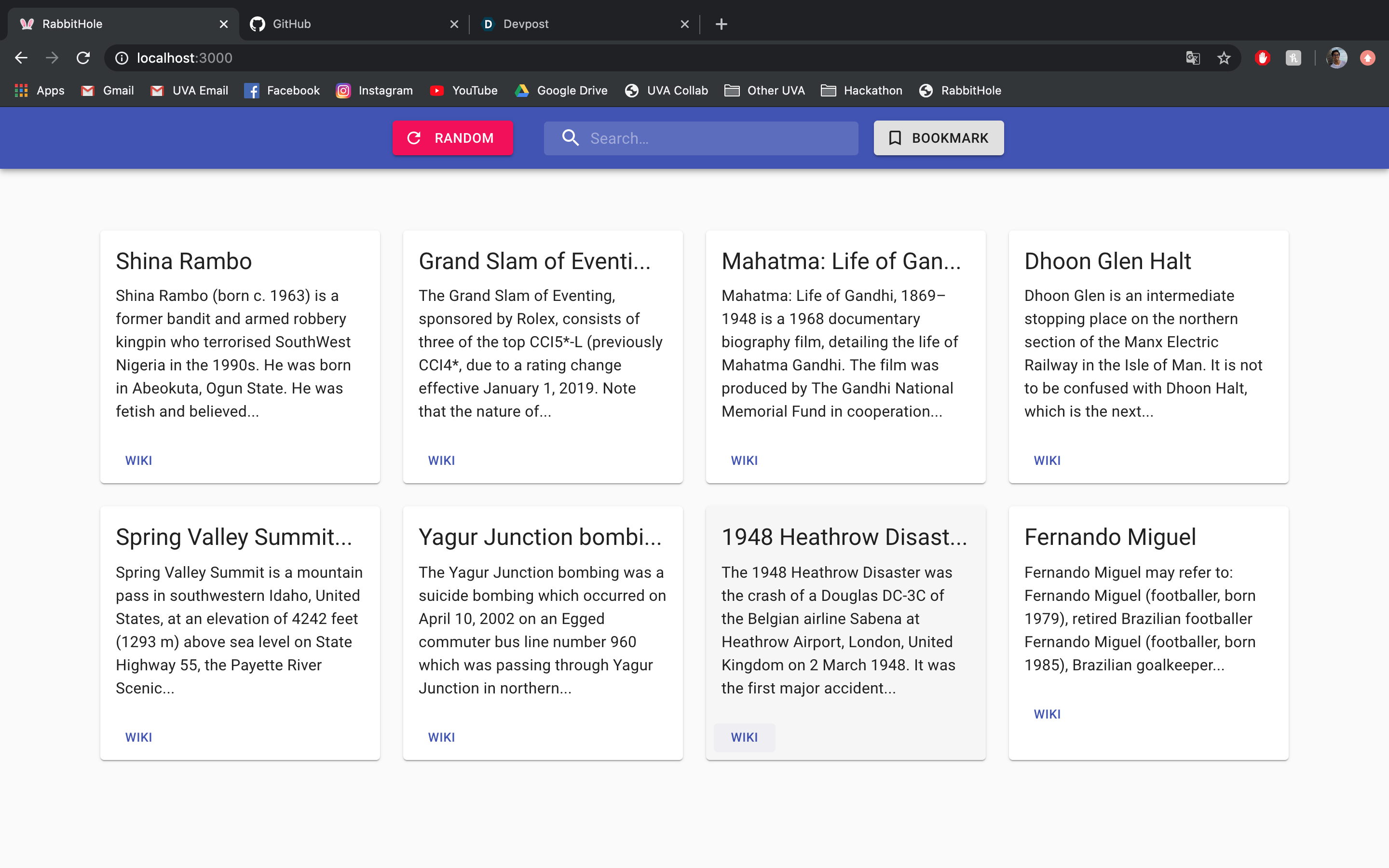Open the Apps grid in the bookmarks bar
The height and width of the screenshot is (868, 1389).
tap(39, 91)
